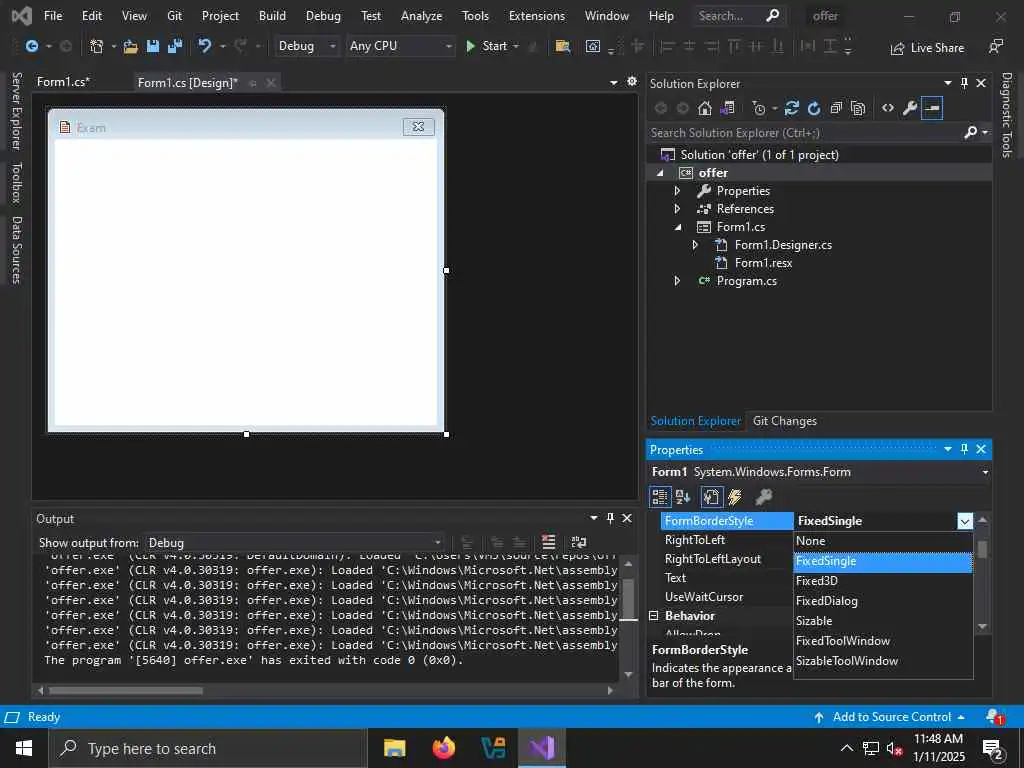Clear the Output window with the Clear All icon
The width and height of the screenshot is (1024, 768).
coord(549,542)
